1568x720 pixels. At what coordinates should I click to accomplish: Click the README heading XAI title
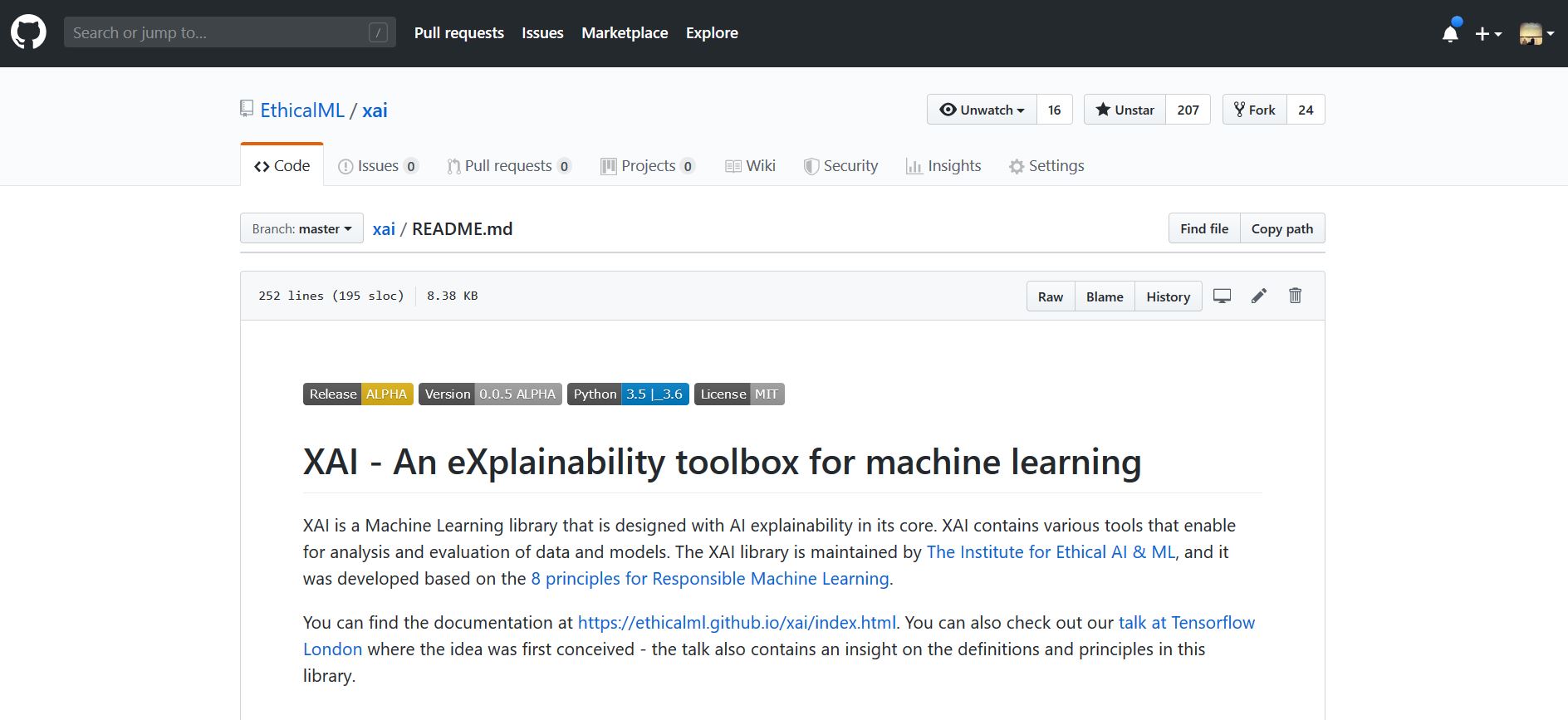722,463
